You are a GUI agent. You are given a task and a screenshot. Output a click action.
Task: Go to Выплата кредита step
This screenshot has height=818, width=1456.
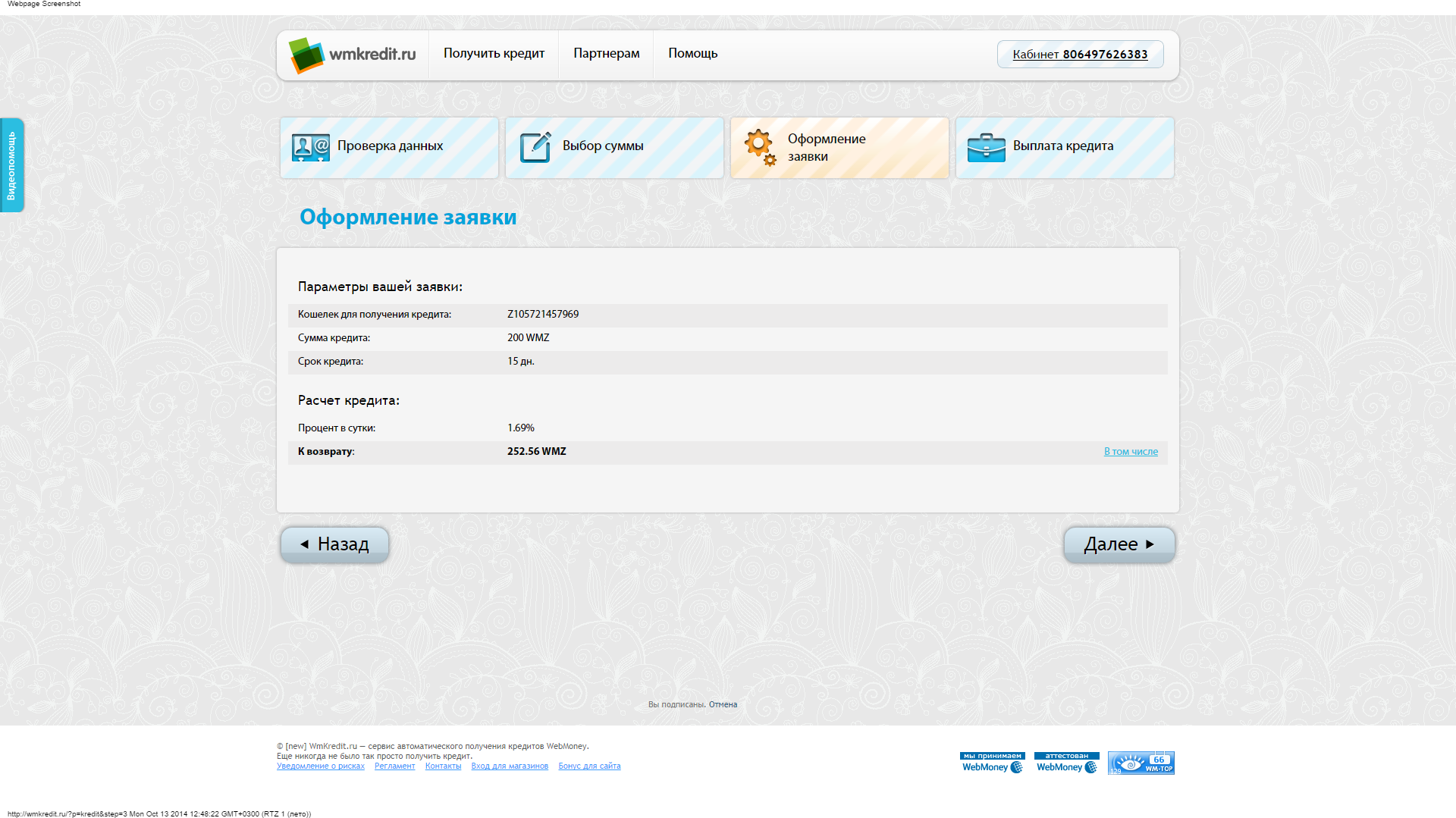coord(1065,148)
